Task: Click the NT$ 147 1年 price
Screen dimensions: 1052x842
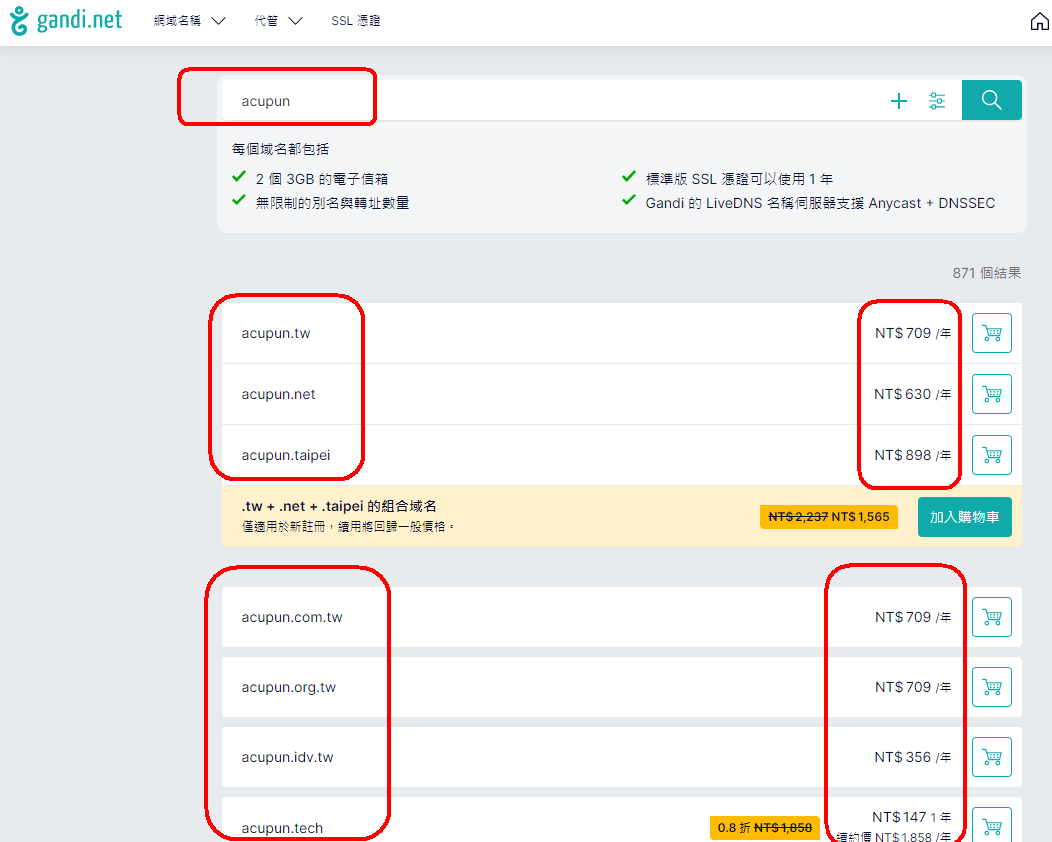Action: point(911,817)
